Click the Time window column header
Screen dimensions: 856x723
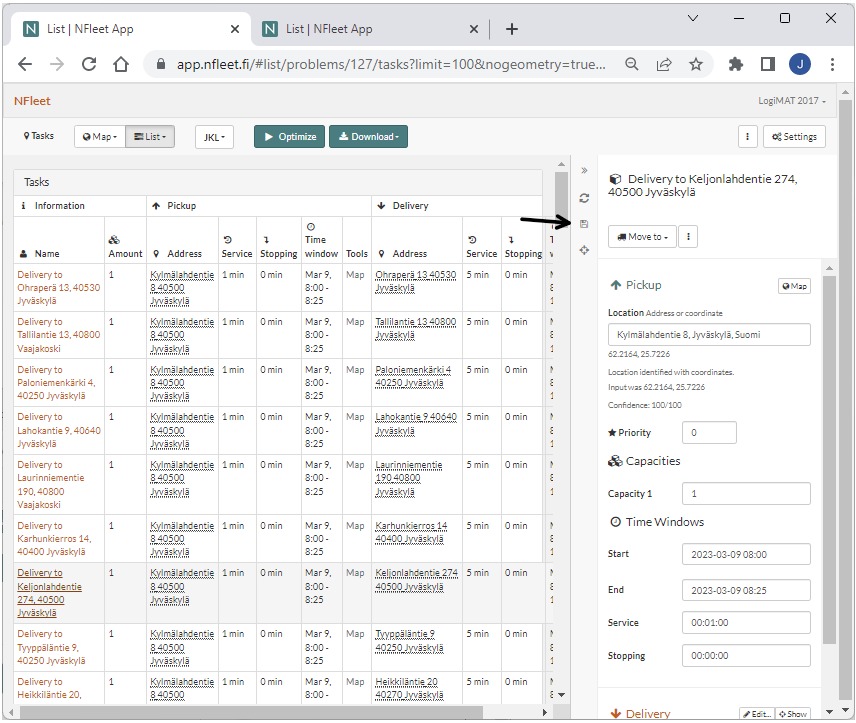321,240
